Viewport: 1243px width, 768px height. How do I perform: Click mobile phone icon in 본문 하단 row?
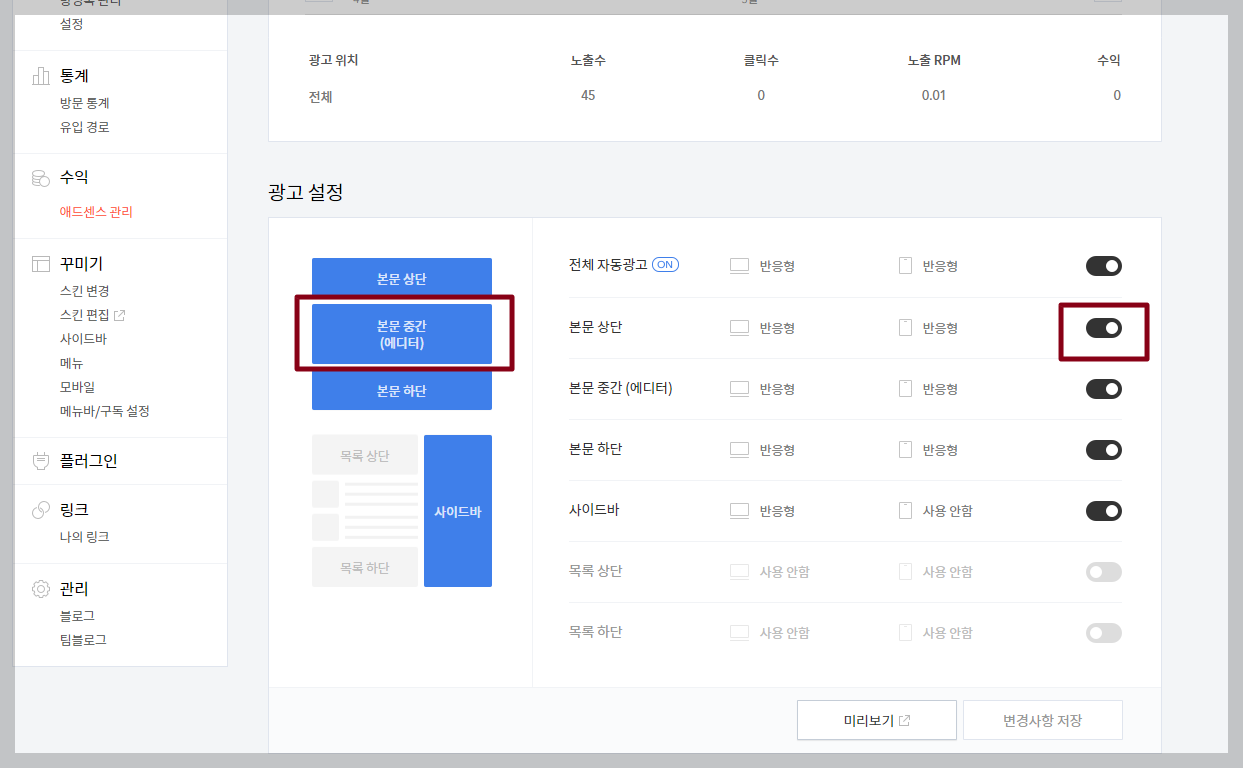[905, 450]
